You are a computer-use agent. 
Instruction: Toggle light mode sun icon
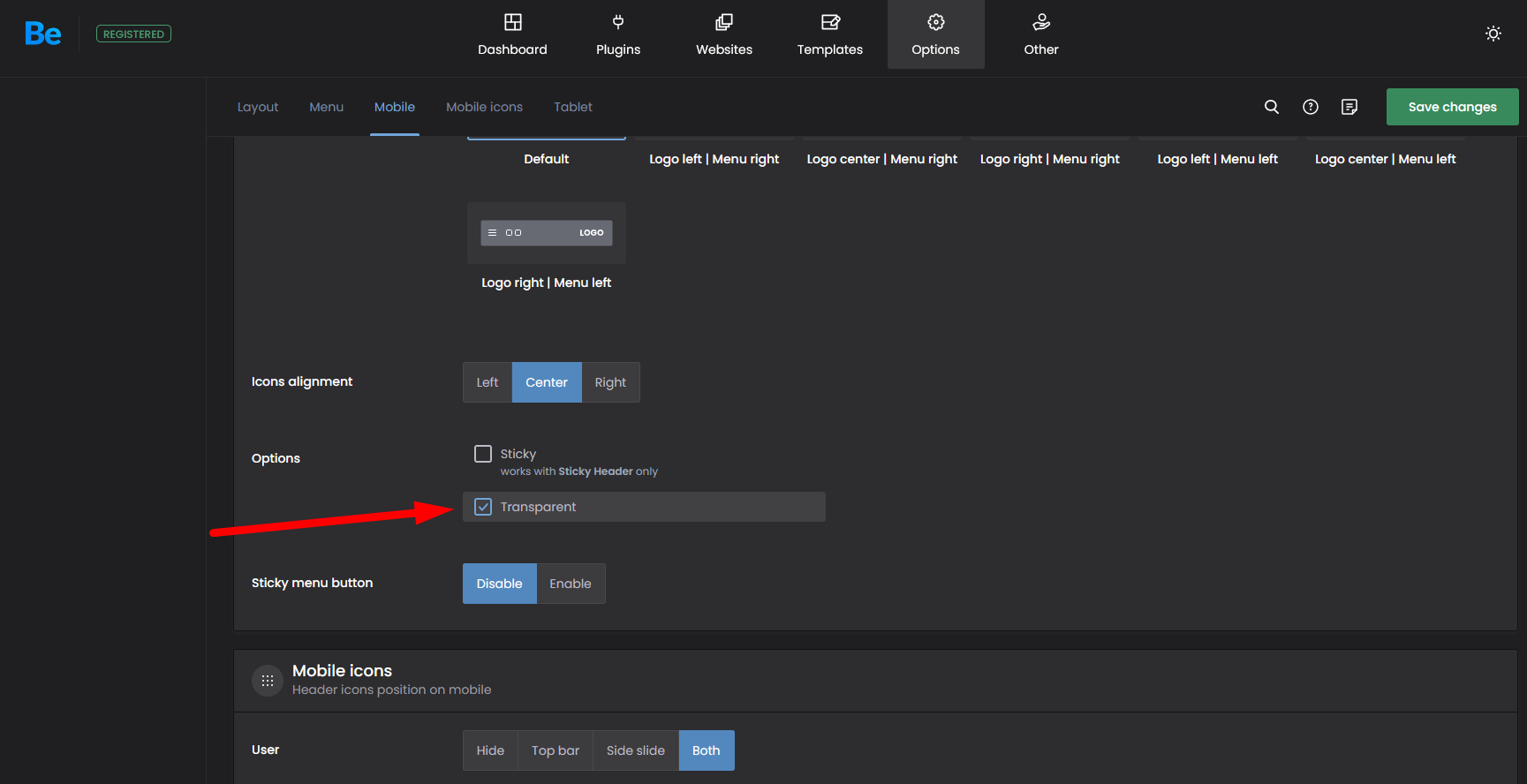click(x=1493, y=34)
